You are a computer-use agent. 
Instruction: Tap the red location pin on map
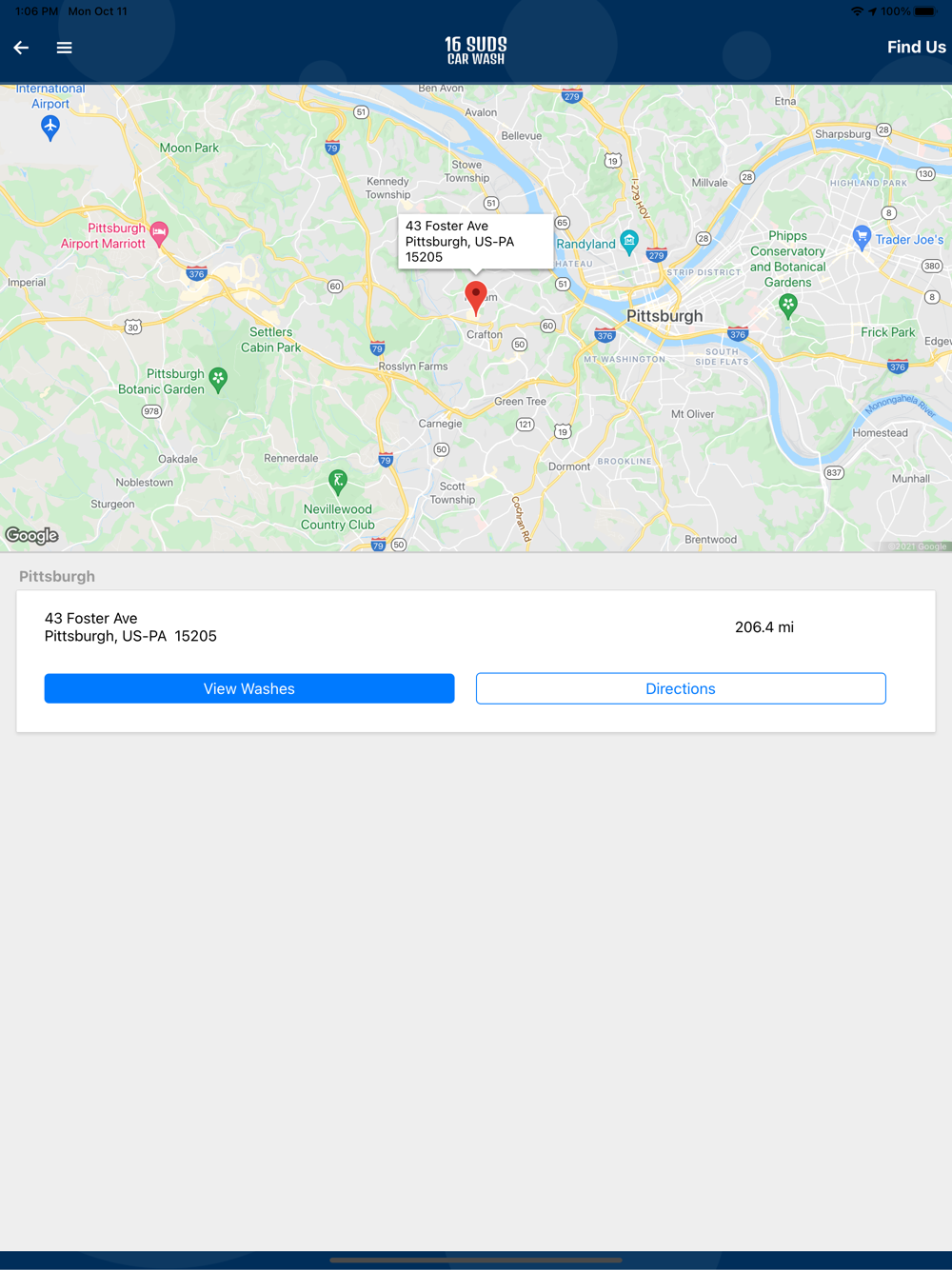tap(476, 298)
